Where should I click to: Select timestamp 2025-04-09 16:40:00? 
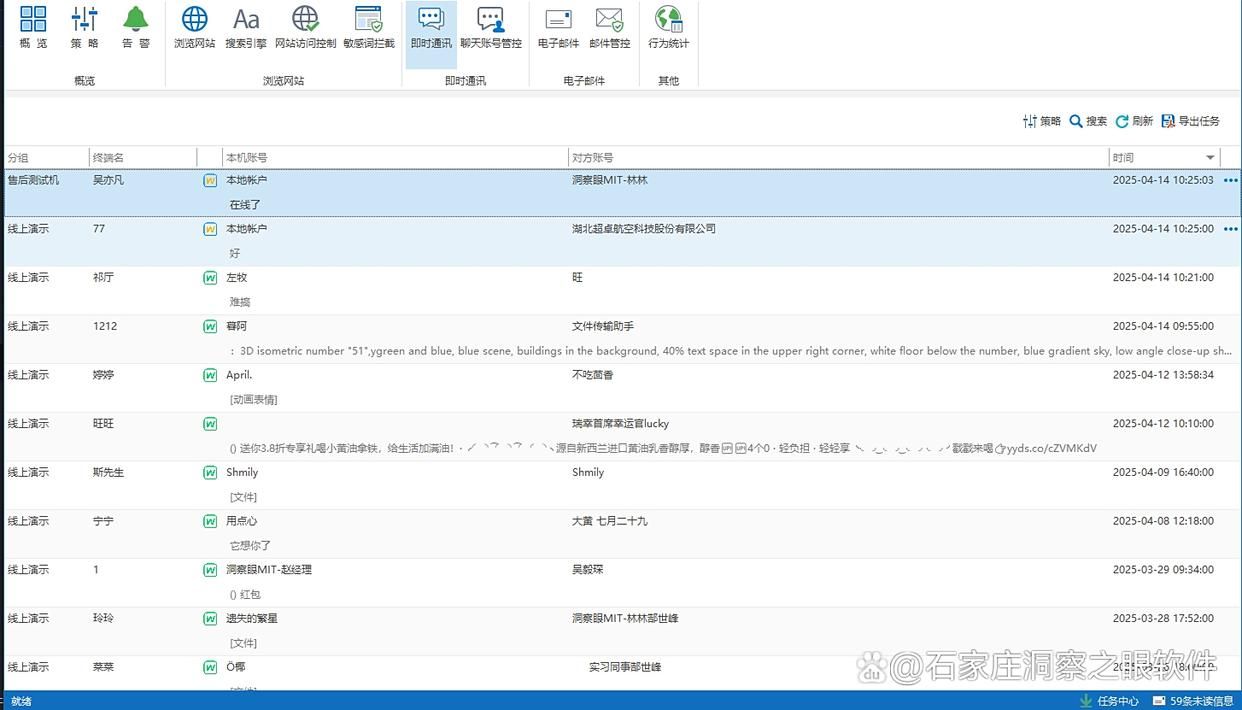click(x=1163, y=472)
